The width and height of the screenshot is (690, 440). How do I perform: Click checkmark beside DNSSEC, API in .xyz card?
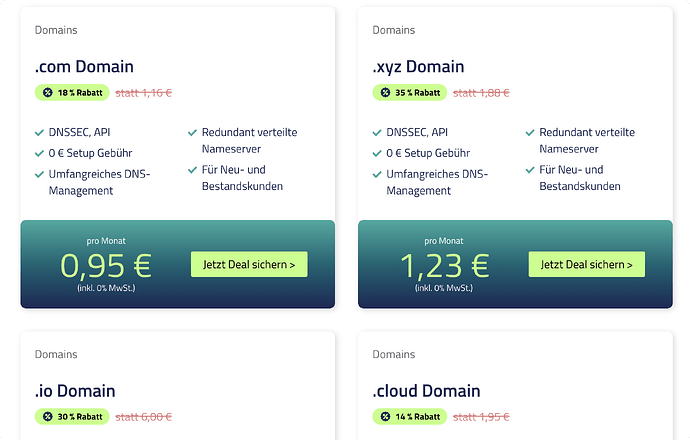click(x=377, y=132)
